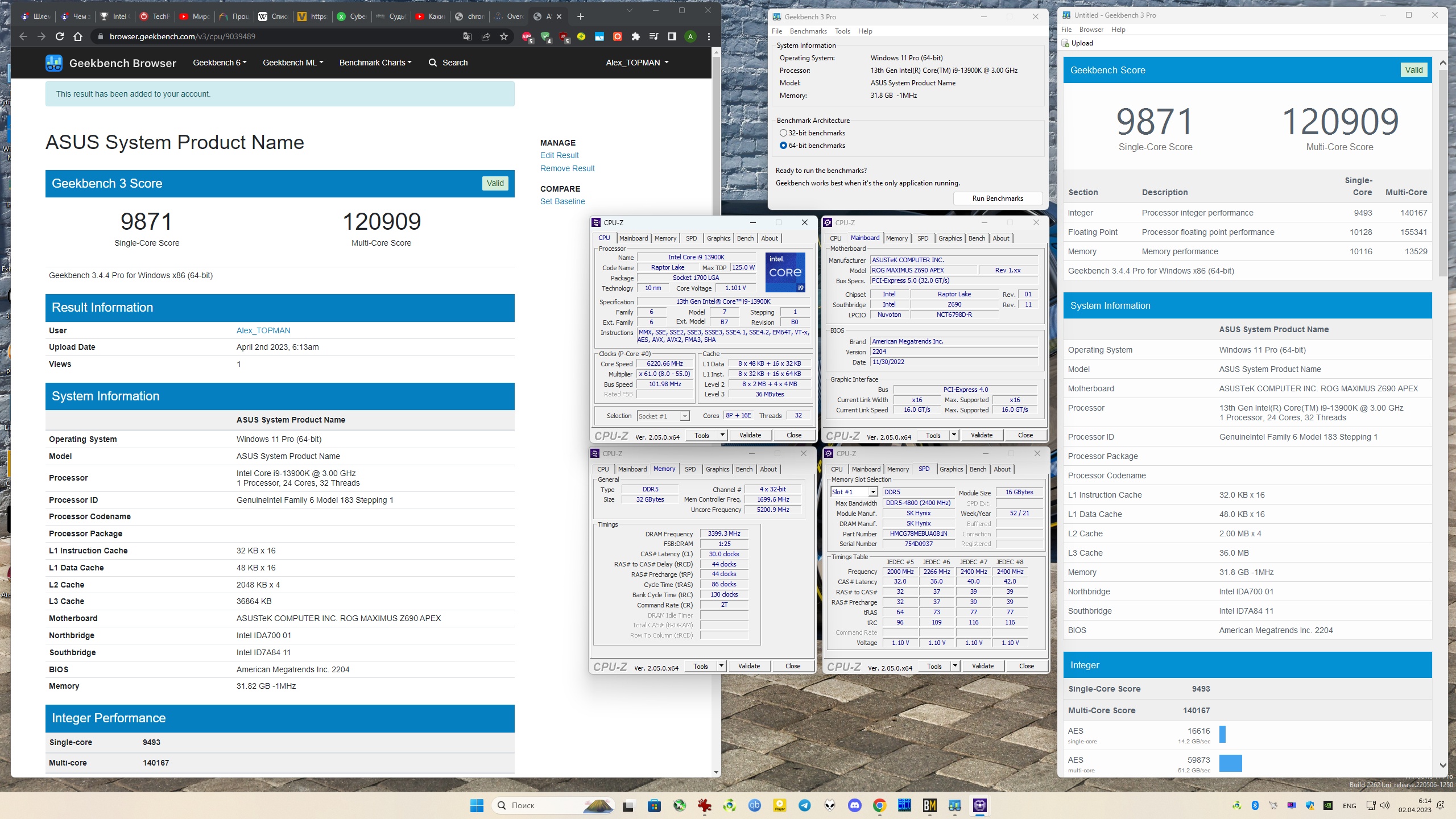Open a new Chrome tab with plus
Viewport: 1456px width, 819px height.
[581, 16]
